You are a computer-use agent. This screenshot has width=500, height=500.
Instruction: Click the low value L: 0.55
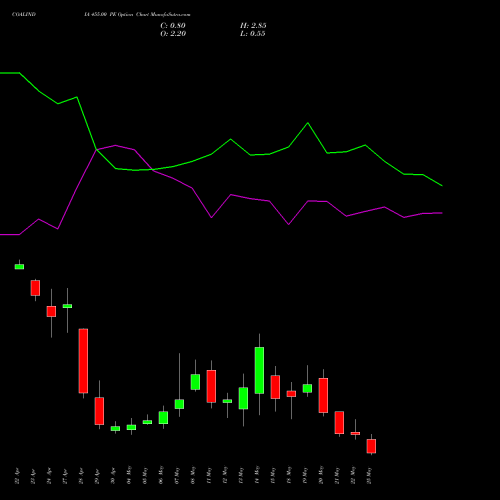253,34
